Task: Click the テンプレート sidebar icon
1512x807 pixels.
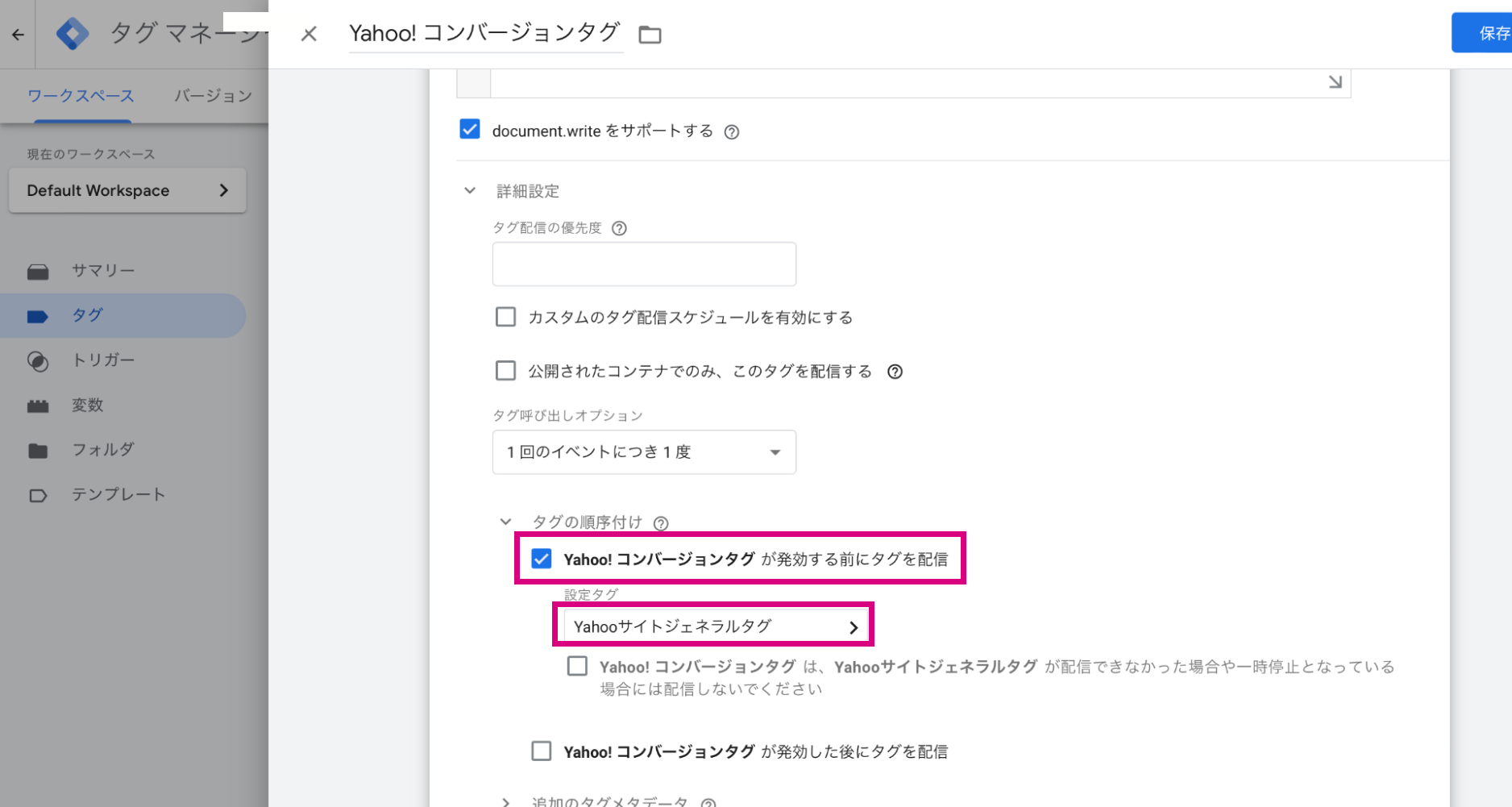Action: tap(38, 495)
